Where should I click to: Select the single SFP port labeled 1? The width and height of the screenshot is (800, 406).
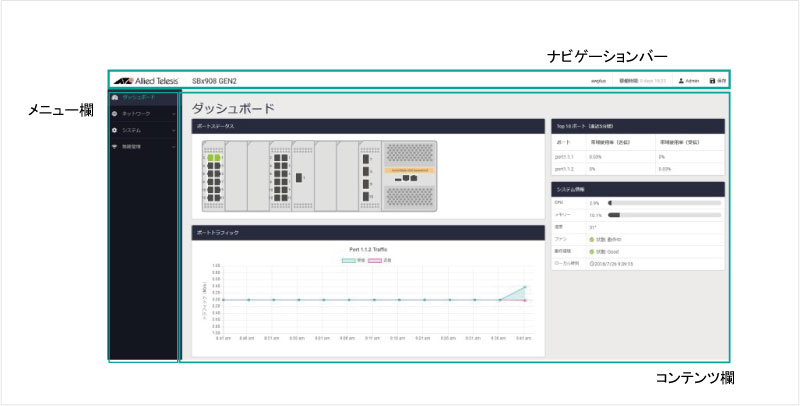click(298, 177)
